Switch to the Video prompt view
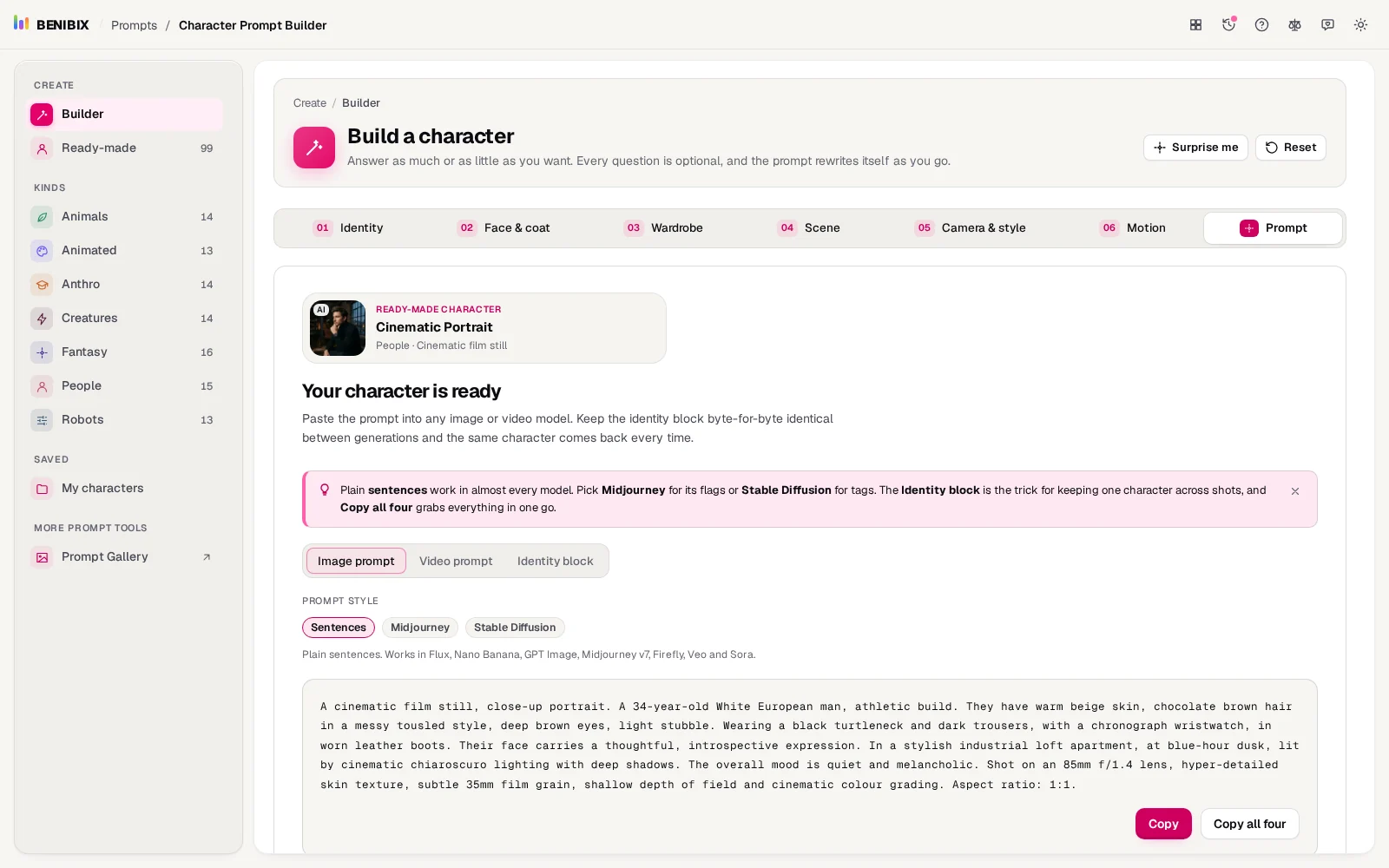This screenshot has width=1389, height=868. click(x=456, y=561)
